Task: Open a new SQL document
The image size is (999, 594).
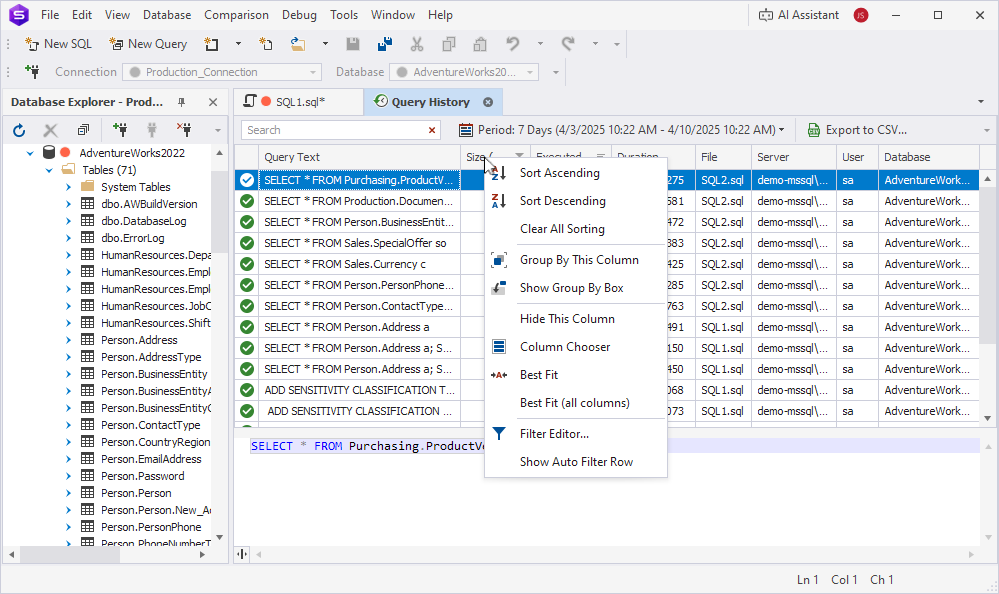Action: pyautogui.click(x=57, y=44)
